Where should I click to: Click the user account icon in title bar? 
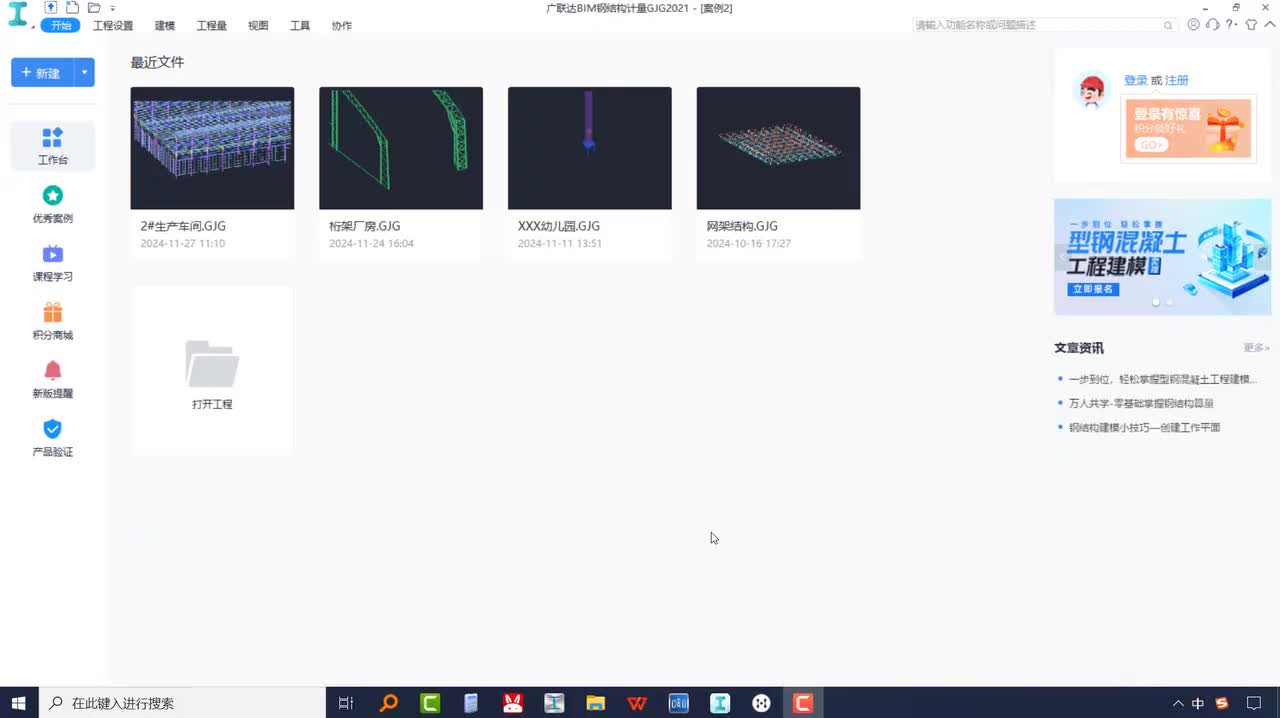(1193, 25)
